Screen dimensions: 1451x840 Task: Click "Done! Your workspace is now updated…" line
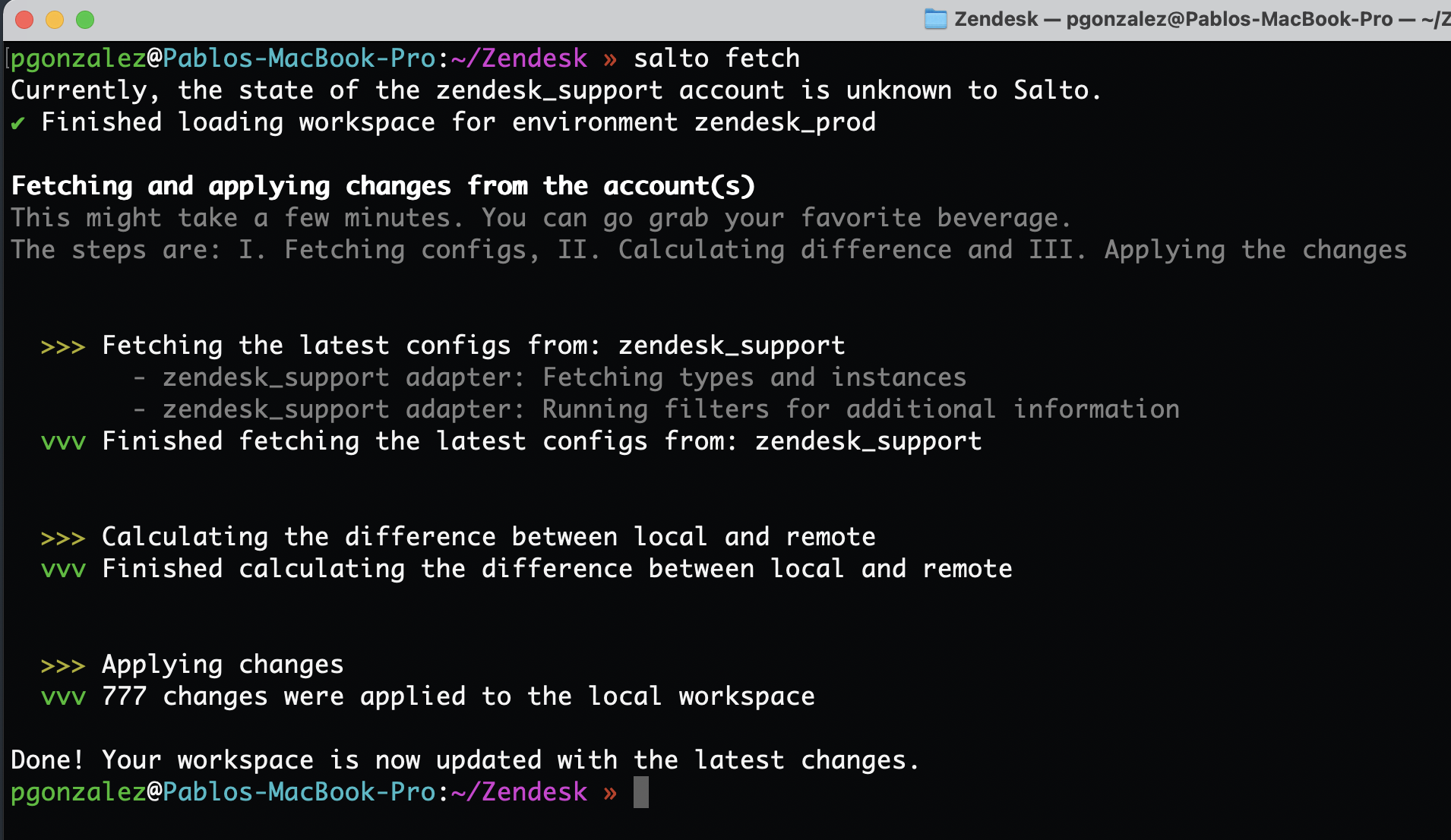tap(465, 760)
